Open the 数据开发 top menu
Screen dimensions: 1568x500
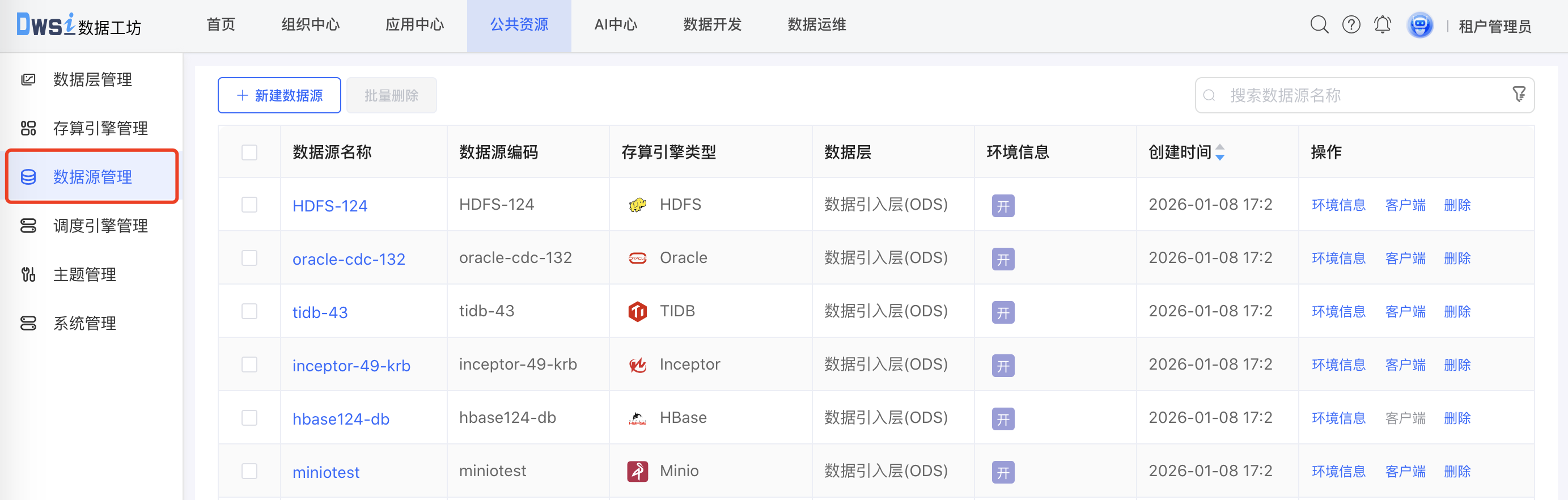(x=712, y=25)
